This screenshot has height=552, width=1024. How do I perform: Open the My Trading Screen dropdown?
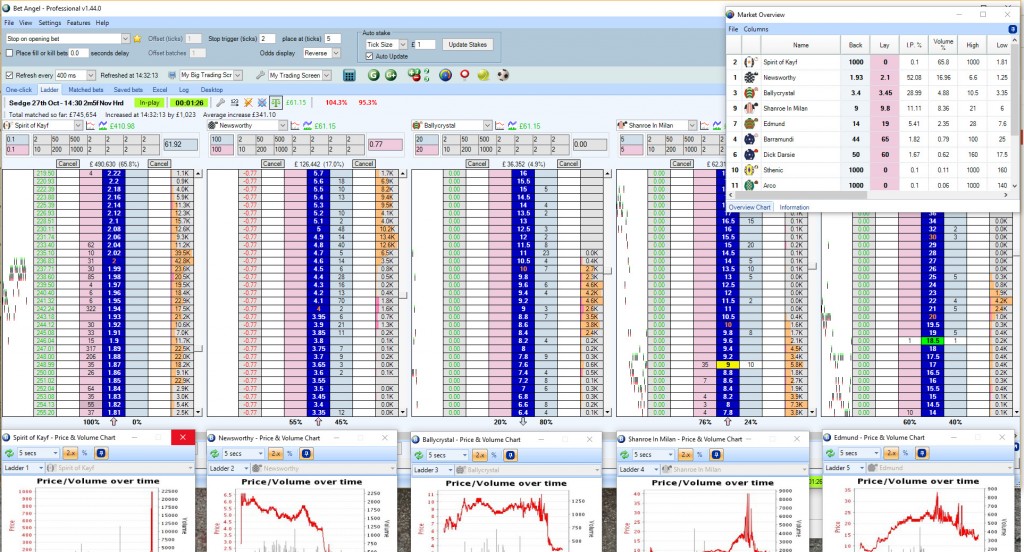327,75
